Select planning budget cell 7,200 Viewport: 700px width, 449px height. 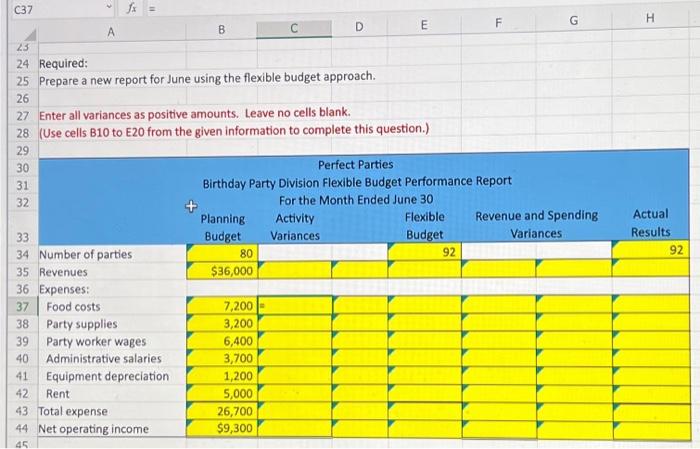(x=222, y=306)
